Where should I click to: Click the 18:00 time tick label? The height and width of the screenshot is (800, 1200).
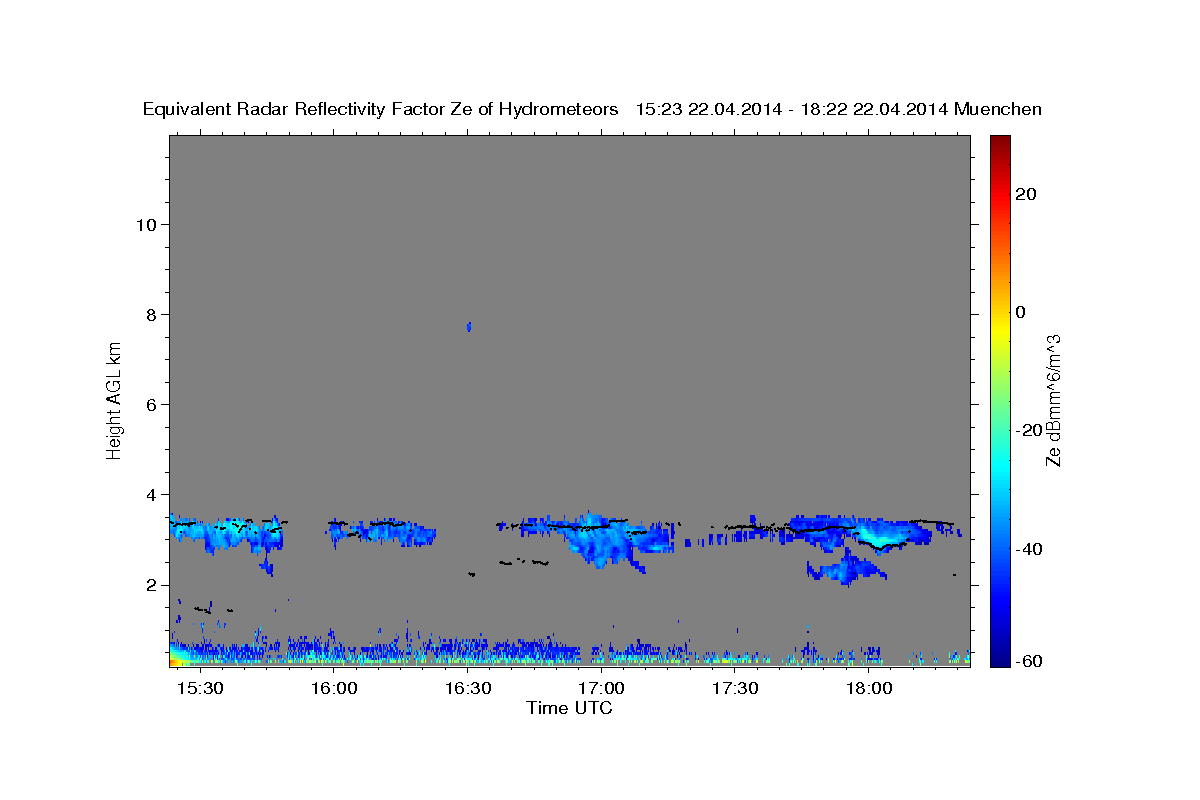[869, 689]
